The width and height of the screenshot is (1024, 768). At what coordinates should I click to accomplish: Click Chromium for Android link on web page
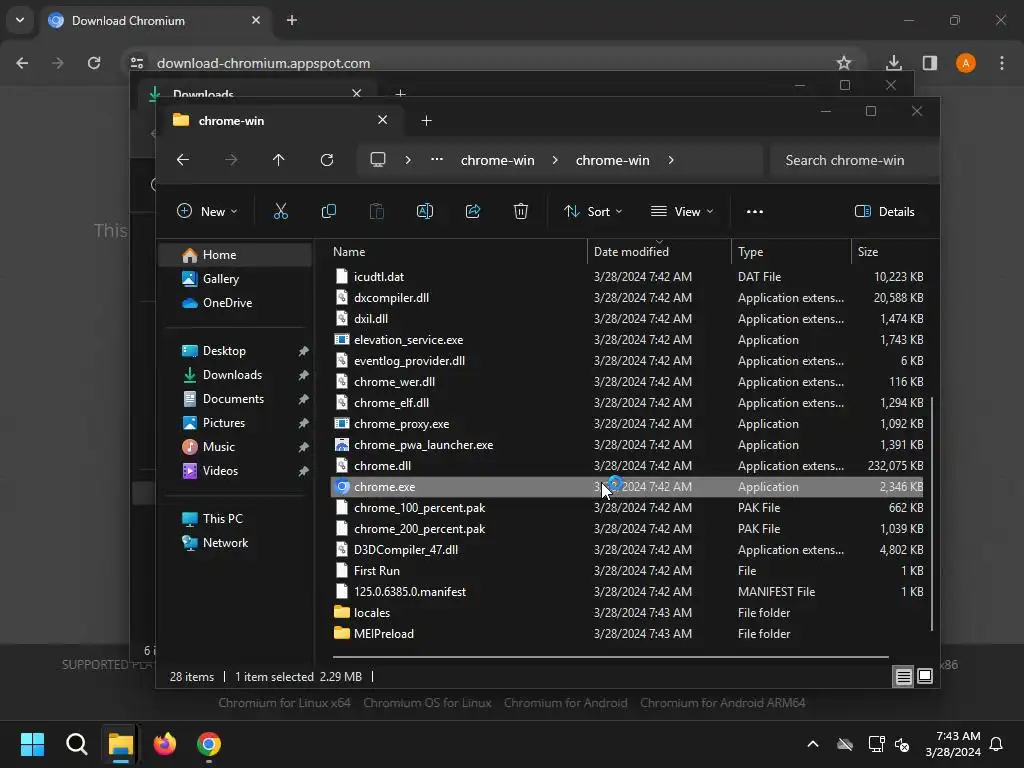(x=566, y=703)
